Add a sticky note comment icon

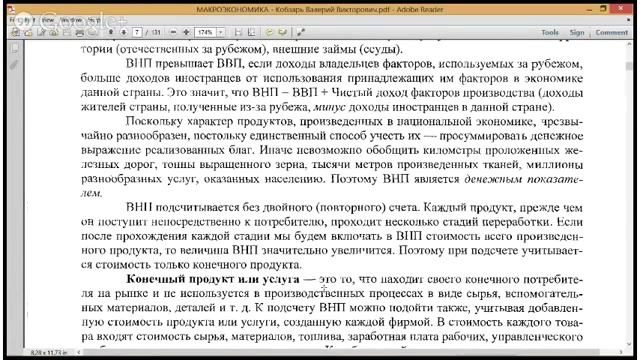point(269,32)
